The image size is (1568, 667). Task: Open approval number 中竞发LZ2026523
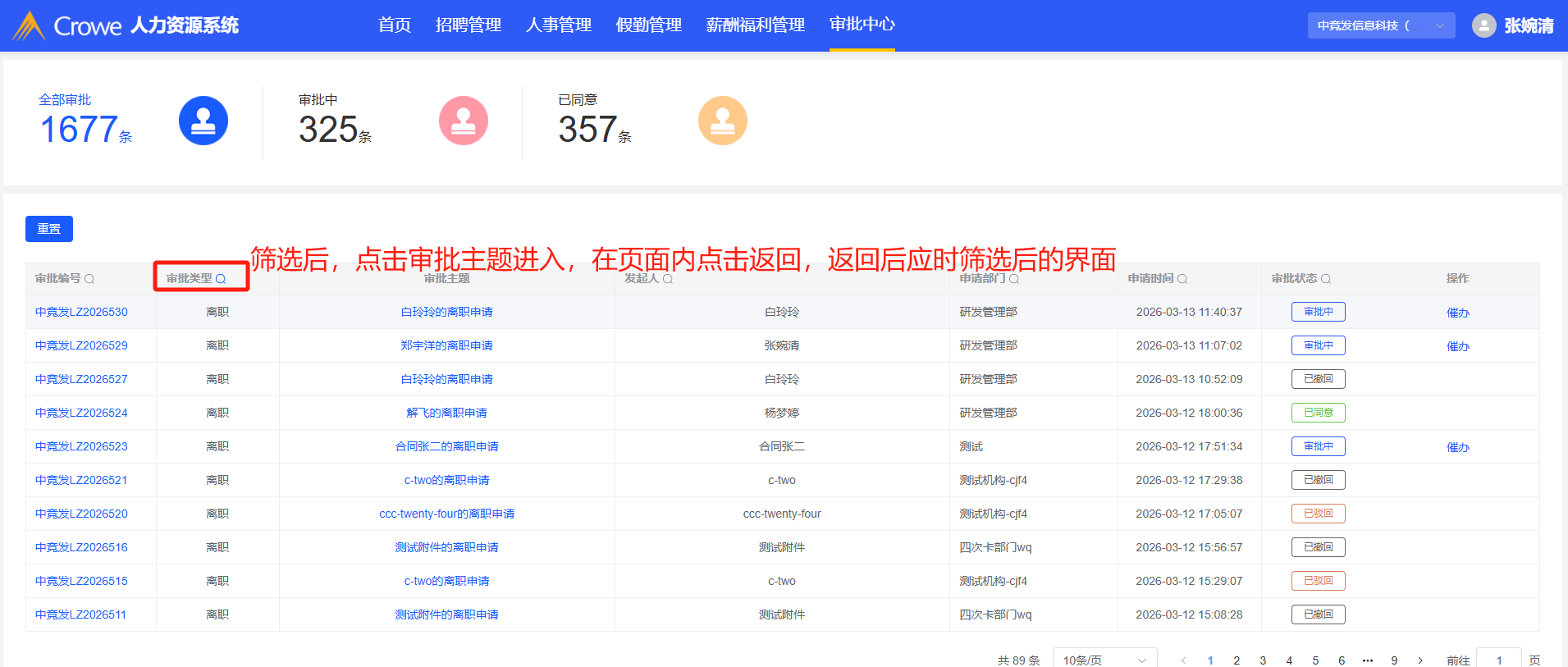coord(81,446)
